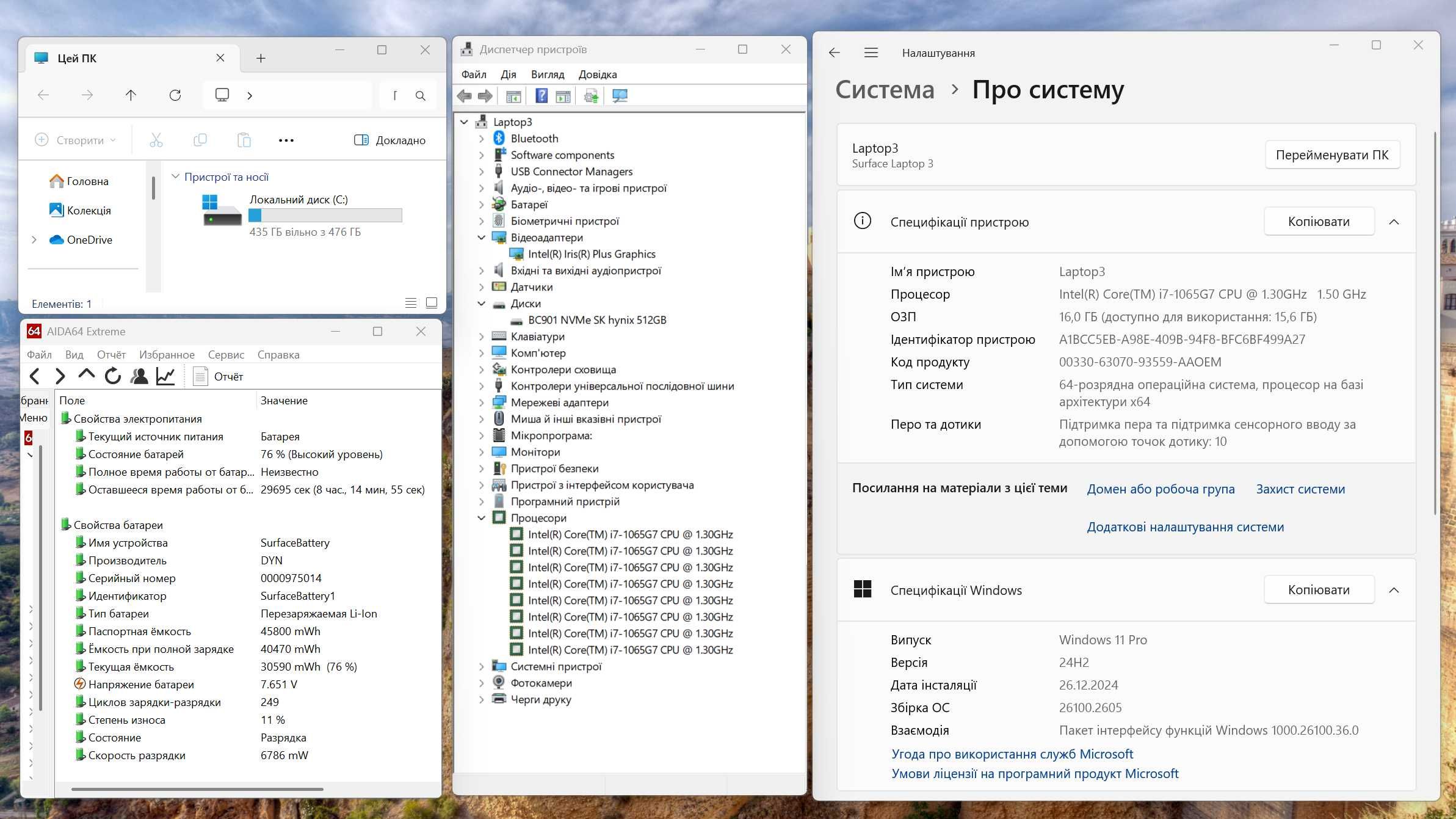Click Перейменувати ПК button
Viewport: 1456px width, 819px height.
[x=1332, y=155]
